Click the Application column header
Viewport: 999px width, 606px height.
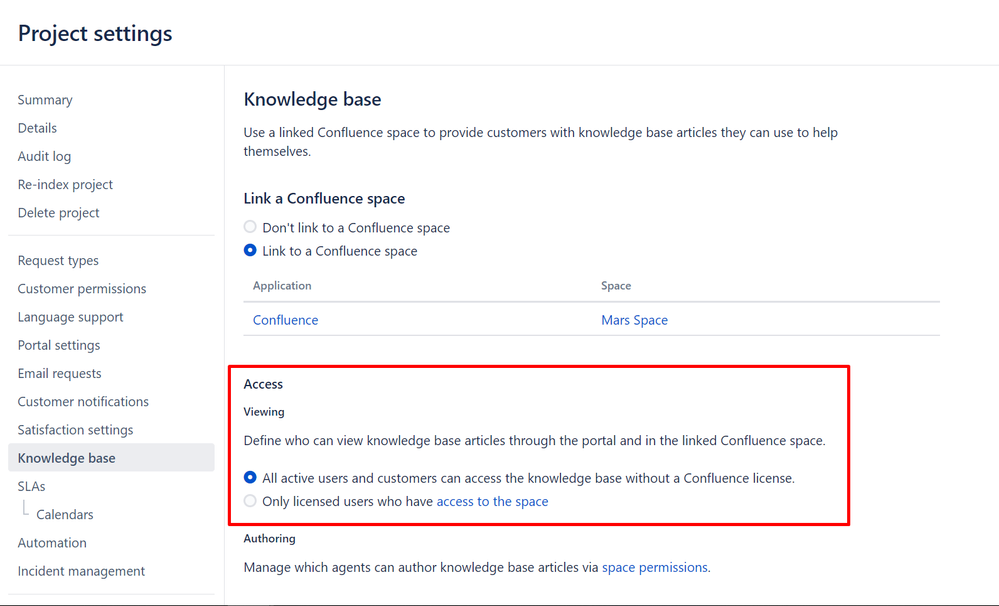[282, 285]
